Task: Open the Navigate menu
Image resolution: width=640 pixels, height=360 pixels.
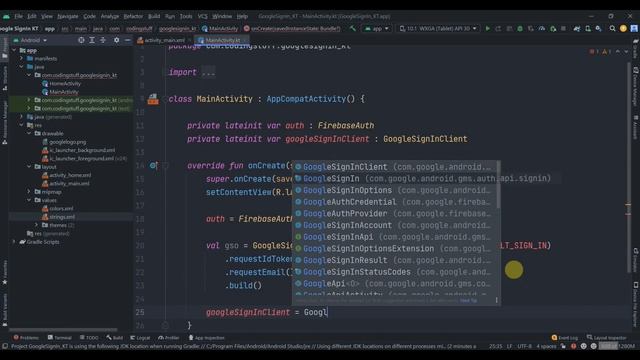Action: click(67, 16)
